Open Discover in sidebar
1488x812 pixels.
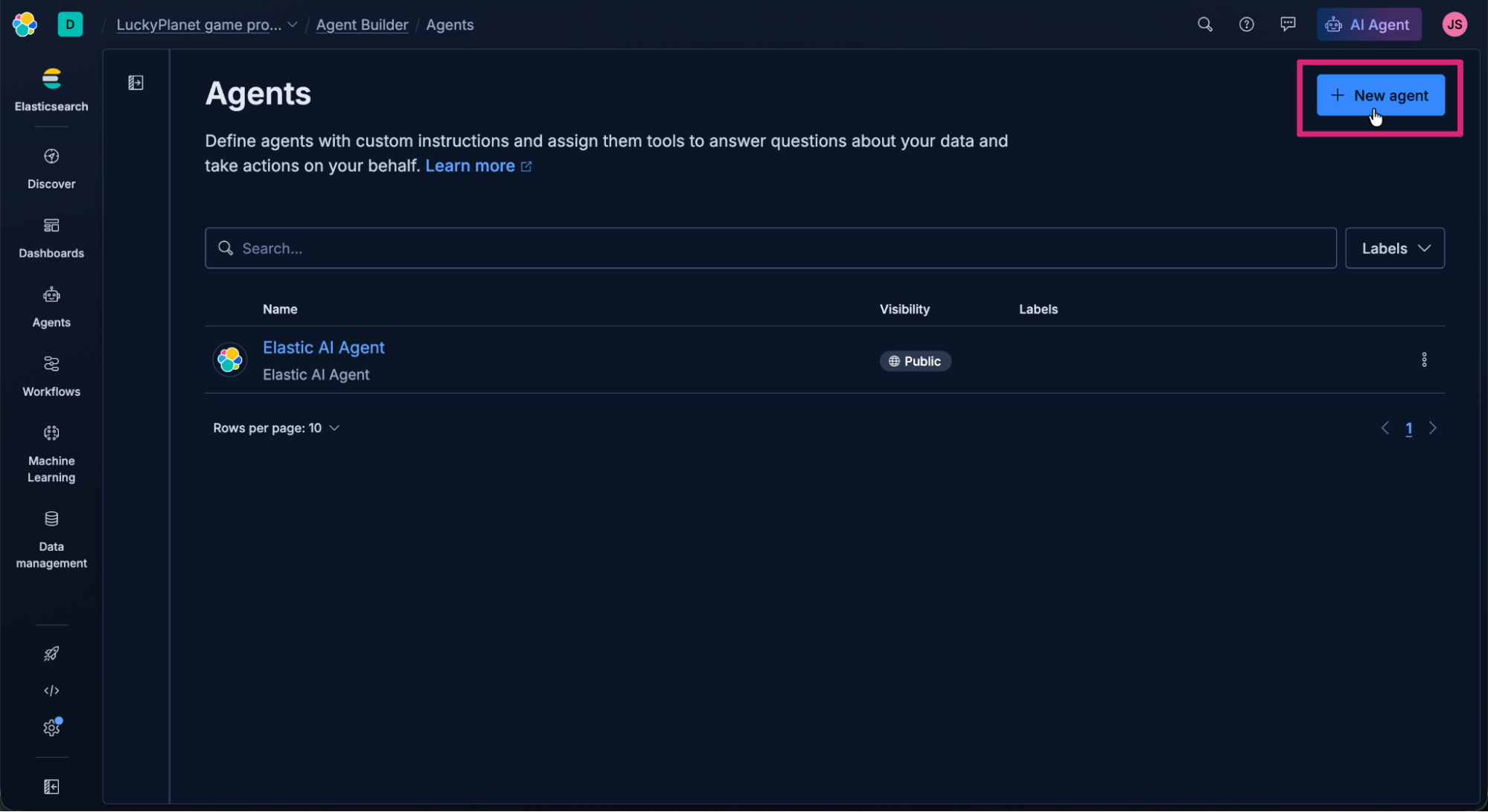point(51,169)
